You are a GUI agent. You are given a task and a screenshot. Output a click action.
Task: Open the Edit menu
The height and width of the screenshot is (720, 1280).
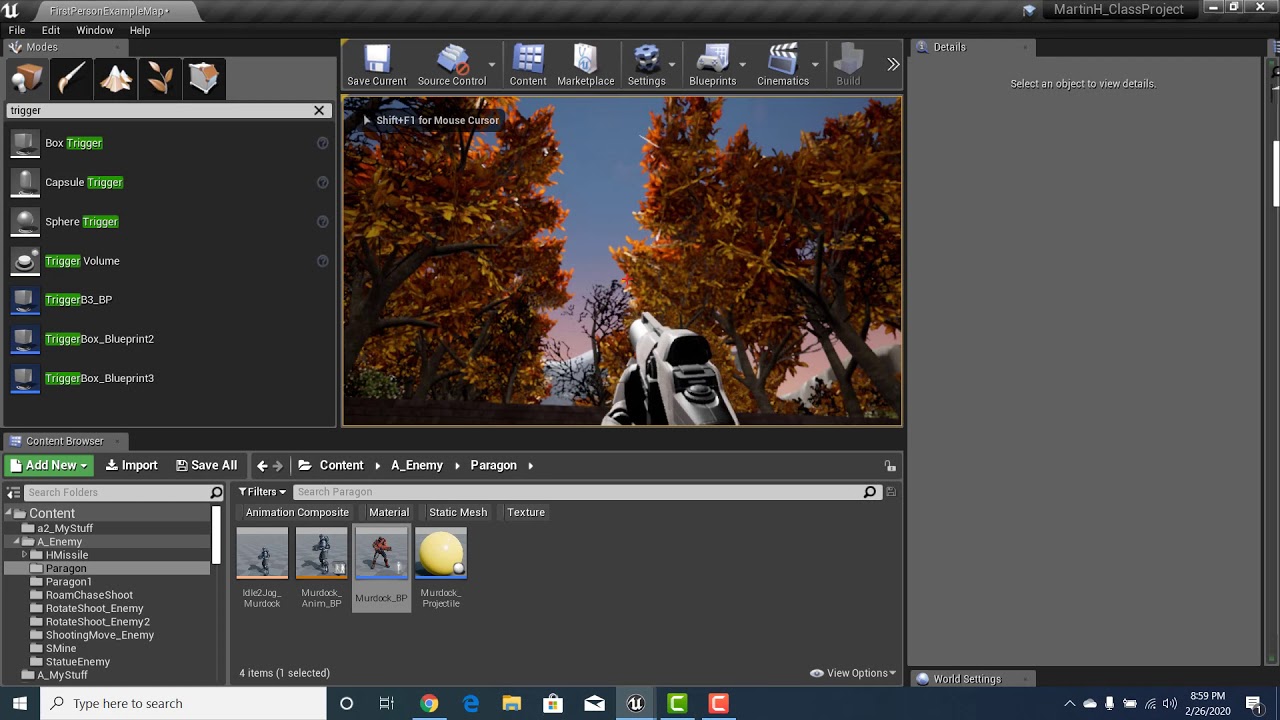[x=51, y=30]
